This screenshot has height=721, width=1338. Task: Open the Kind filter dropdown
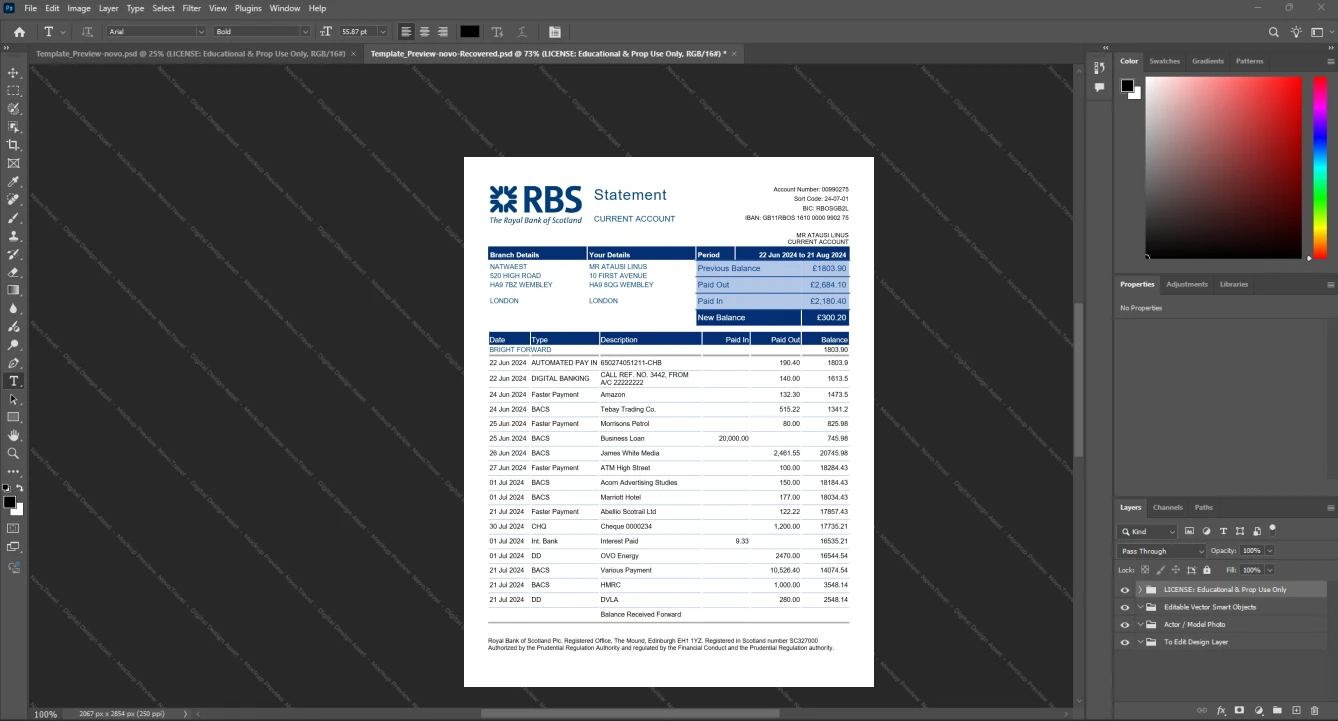(x=1148, y=532)
